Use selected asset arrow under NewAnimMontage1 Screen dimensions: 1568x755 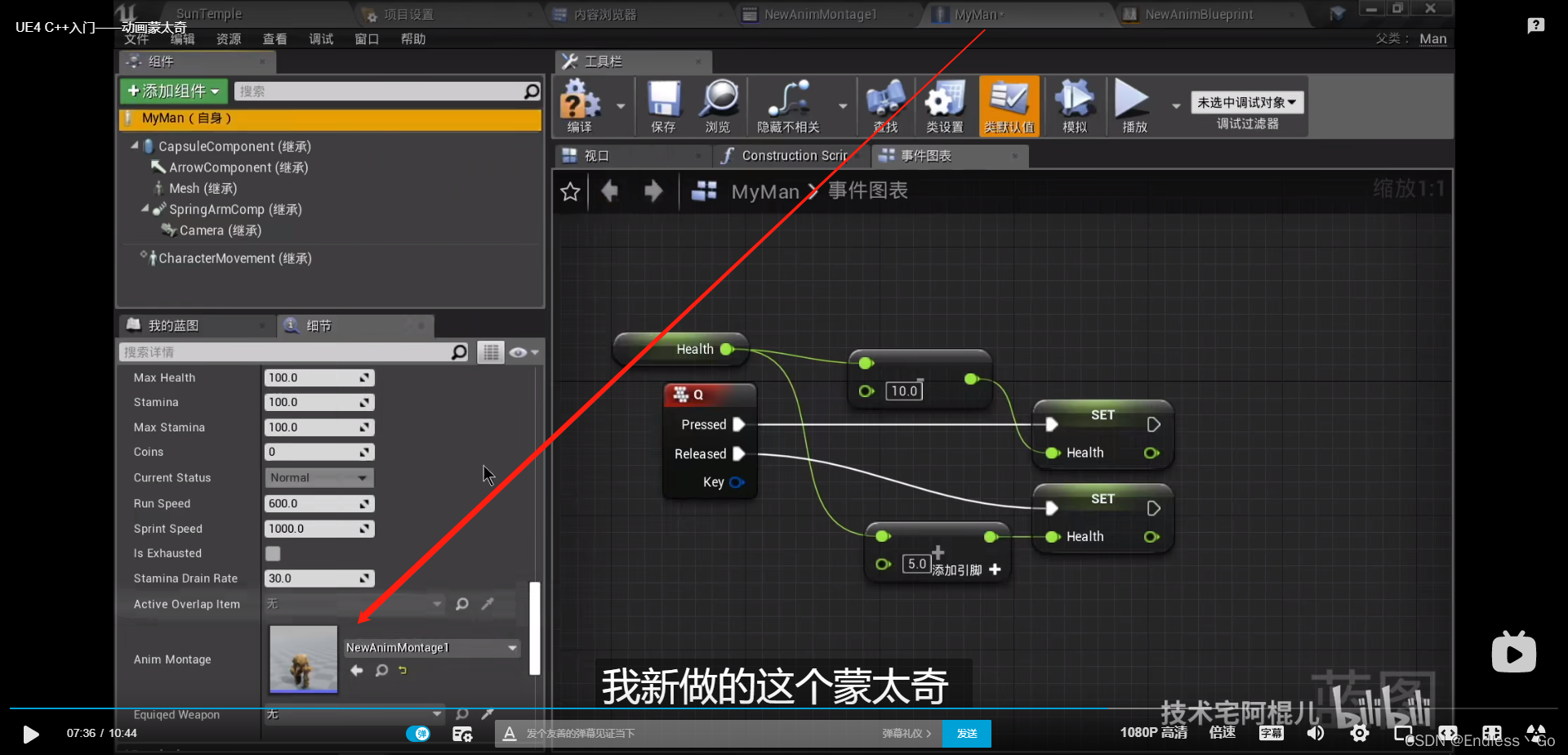357,670
